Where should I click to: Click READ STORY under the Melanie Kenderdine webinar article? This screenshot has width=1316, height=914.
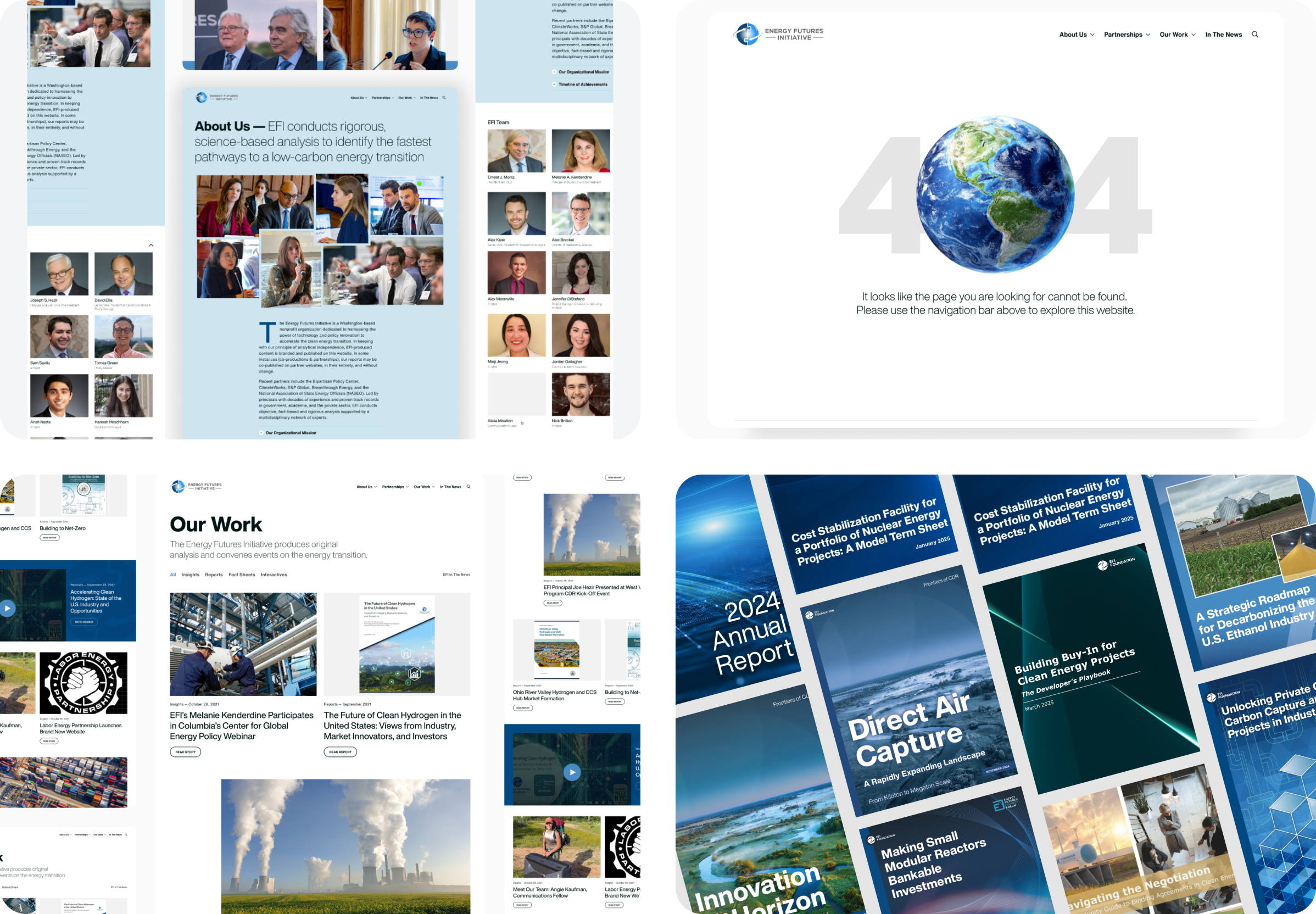(186, 752)
